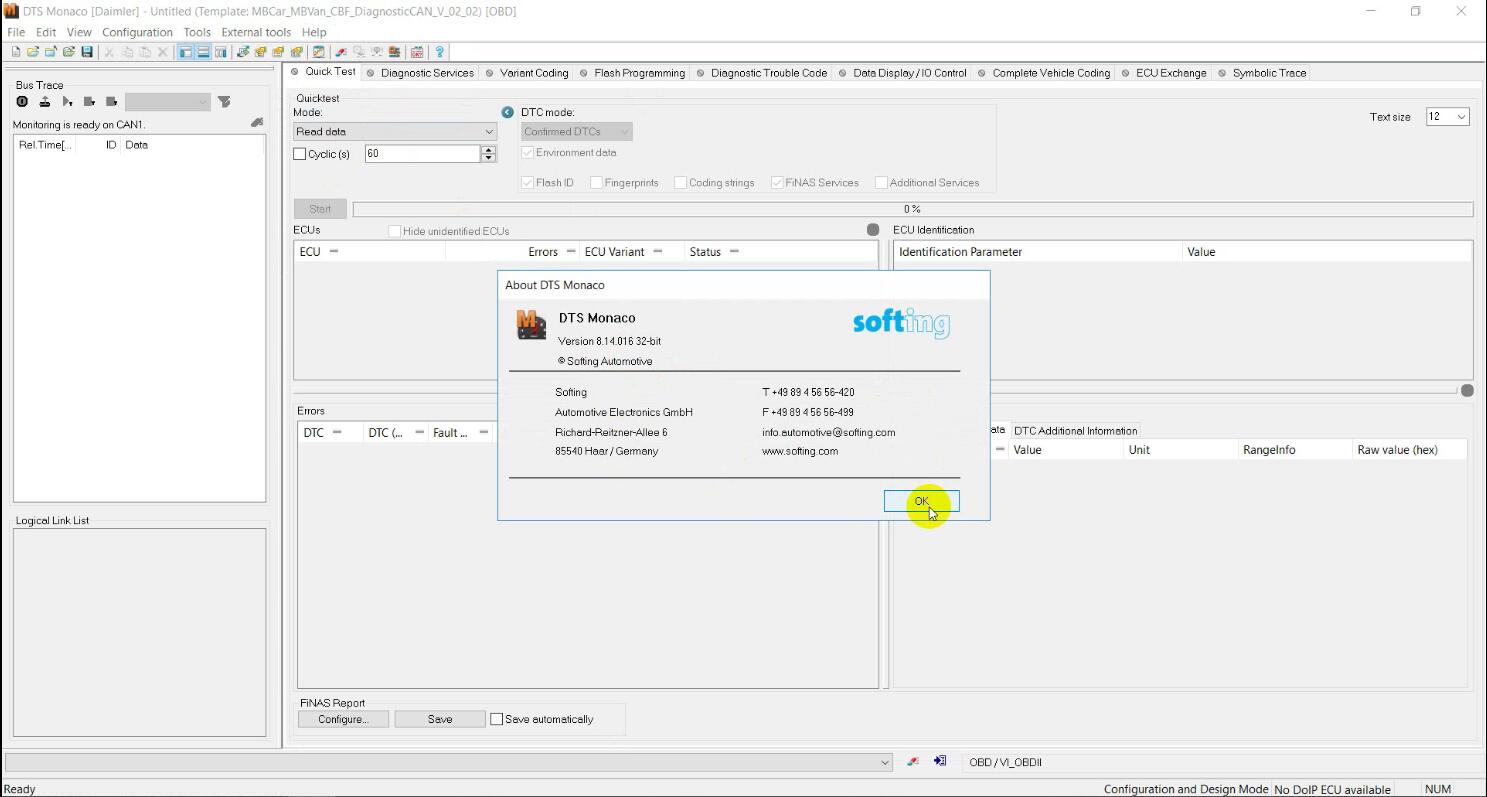Click the info.automotive@softing.com email

click(x=829, y=432)
